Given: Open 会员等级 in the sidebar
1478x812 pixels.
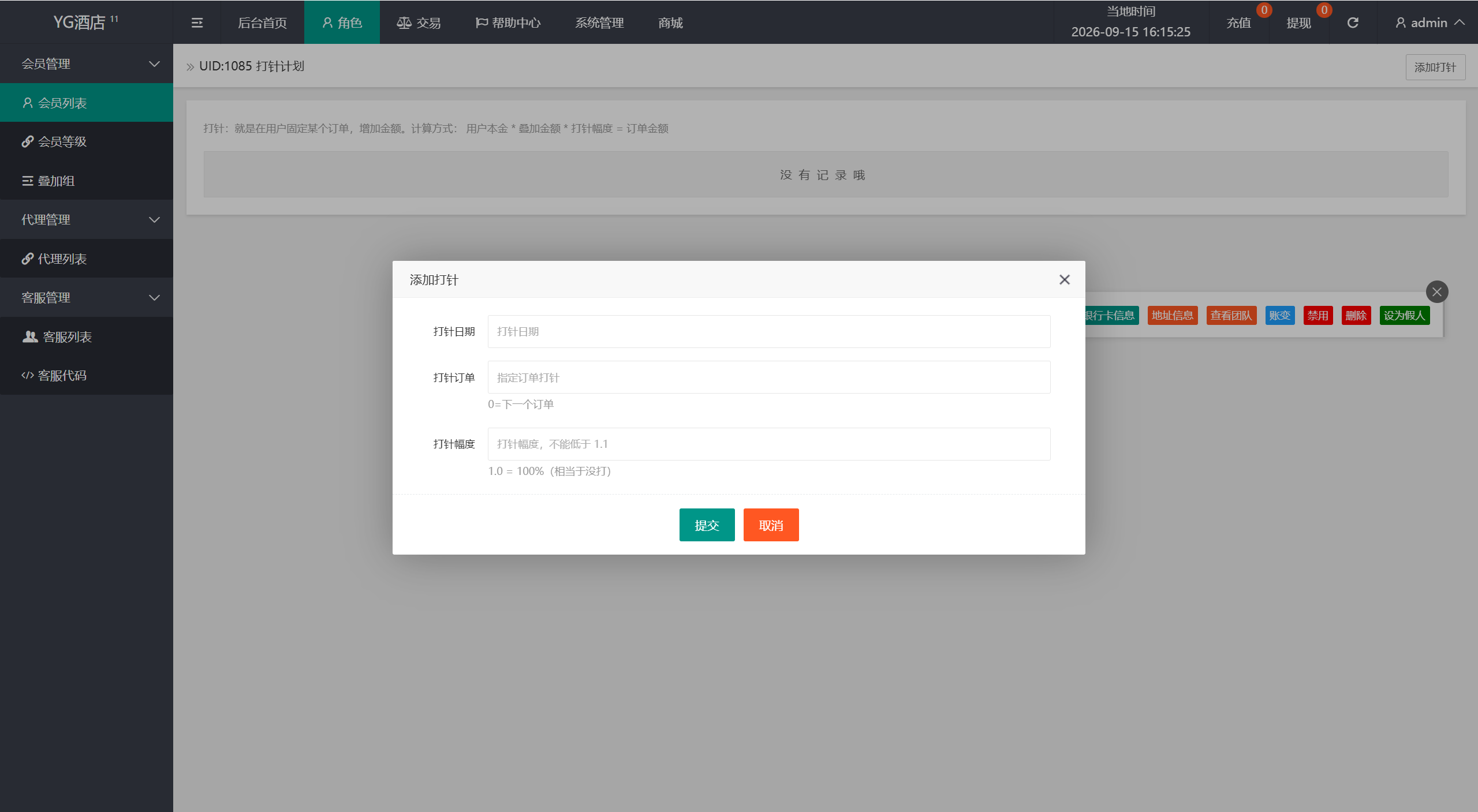Looking at the screenshot, I should coord(87,141).
